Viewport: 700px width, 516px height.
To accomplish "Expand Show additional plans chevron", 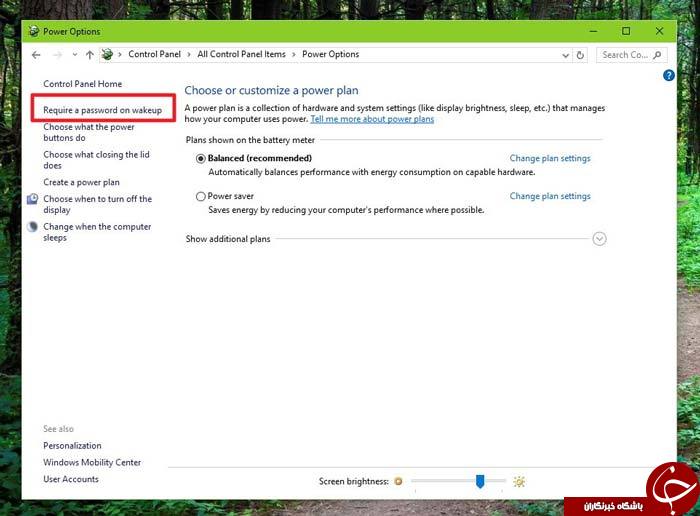I will tap(600, 239).
